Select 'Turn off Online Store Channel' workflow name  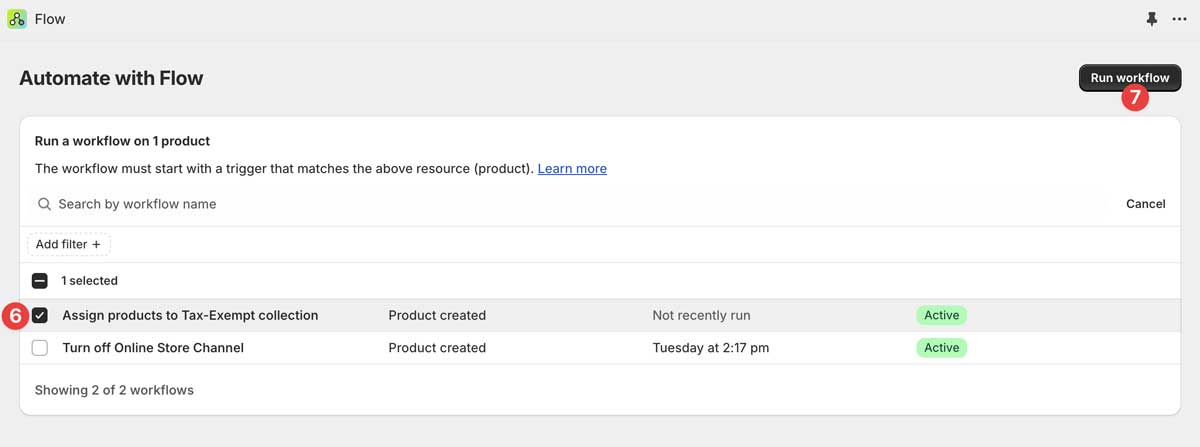click(153, 348)
